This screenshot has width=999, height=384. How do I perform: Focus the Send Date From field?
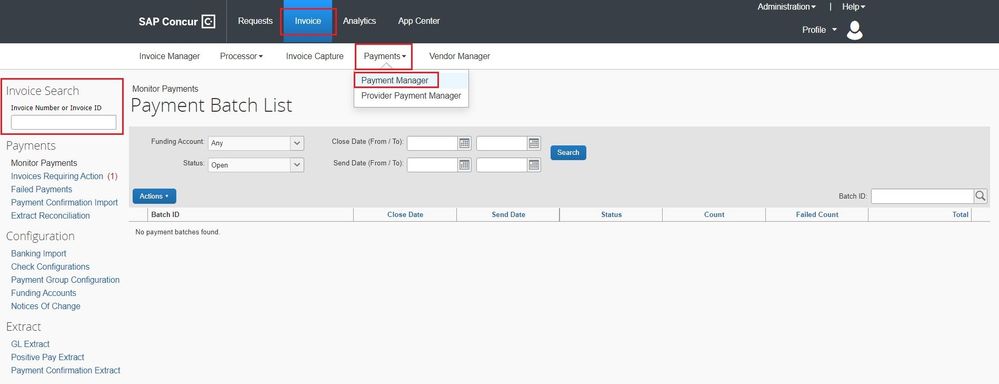pos(433,165)
